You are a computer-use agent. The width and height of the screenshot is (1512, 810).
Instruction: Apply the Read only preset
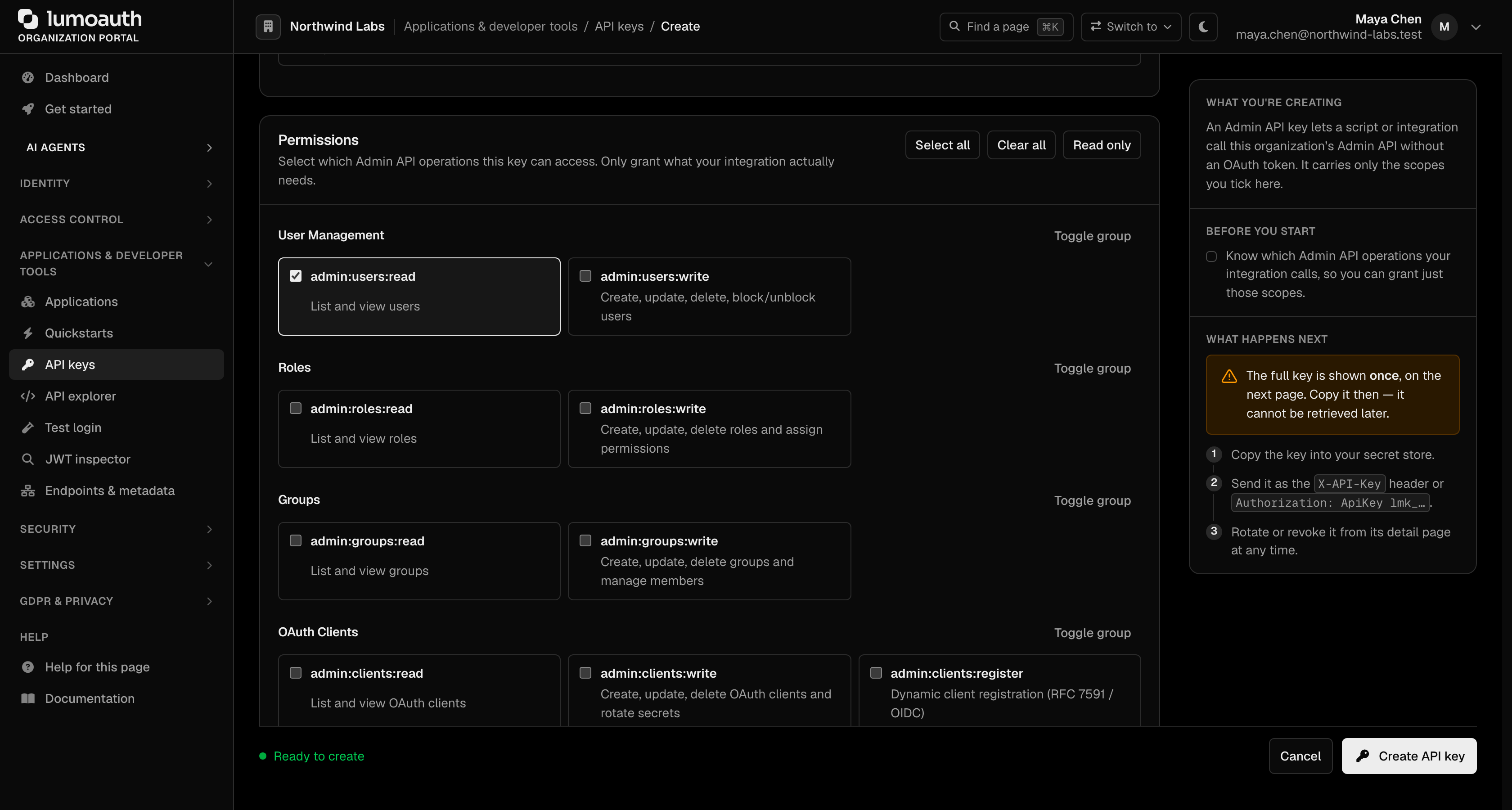(x=1101, y=145)
